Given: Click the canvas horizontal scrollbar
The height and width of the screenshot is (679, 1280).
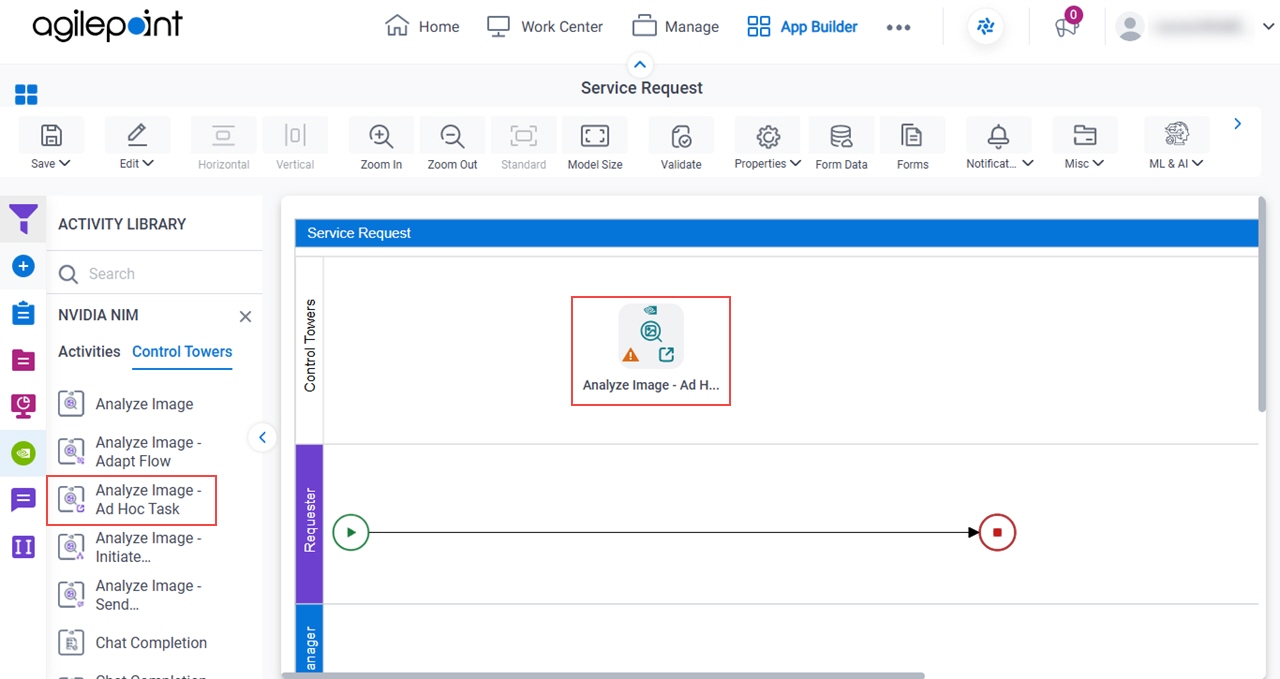Looking at the screenshot, I should click(x=604, y=675).
